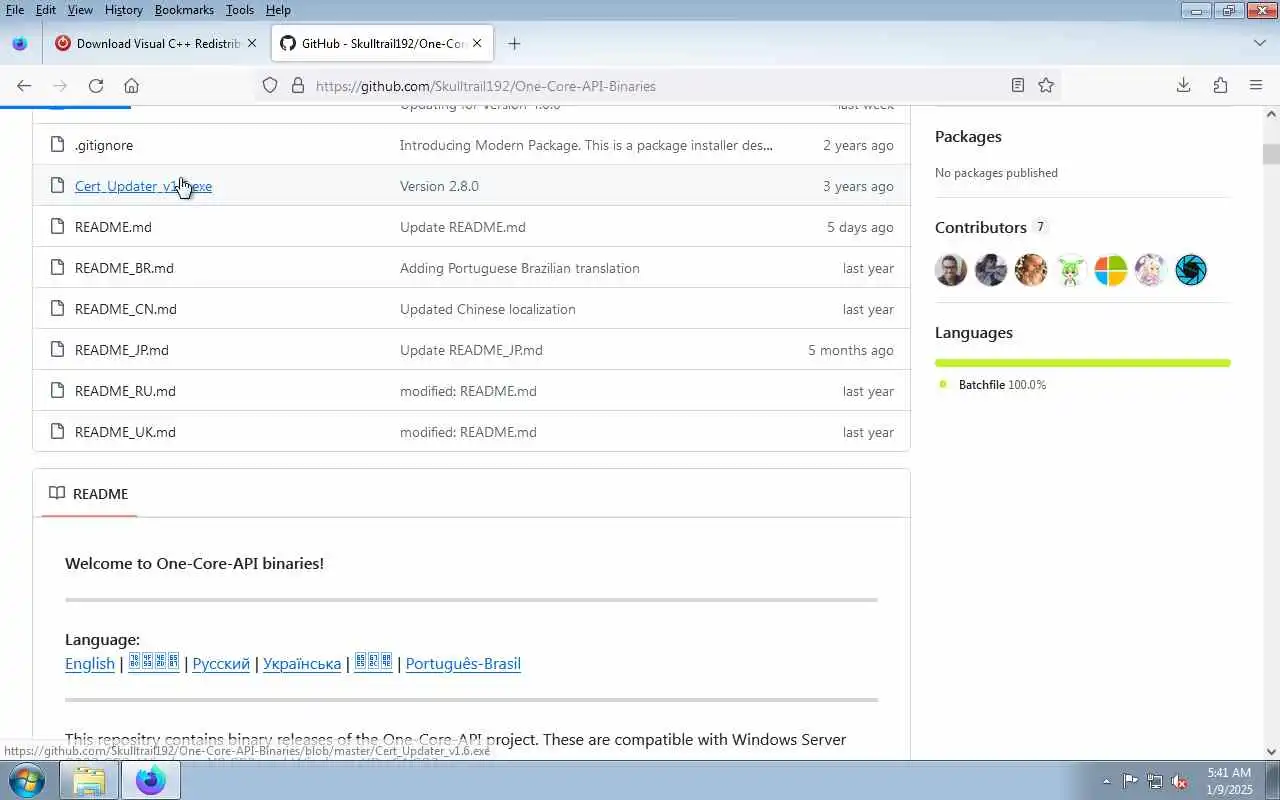This screenshot has width=1280, height=800.
Task: Click the browser icon in taskbar
Action: click(x=151, y=780)
